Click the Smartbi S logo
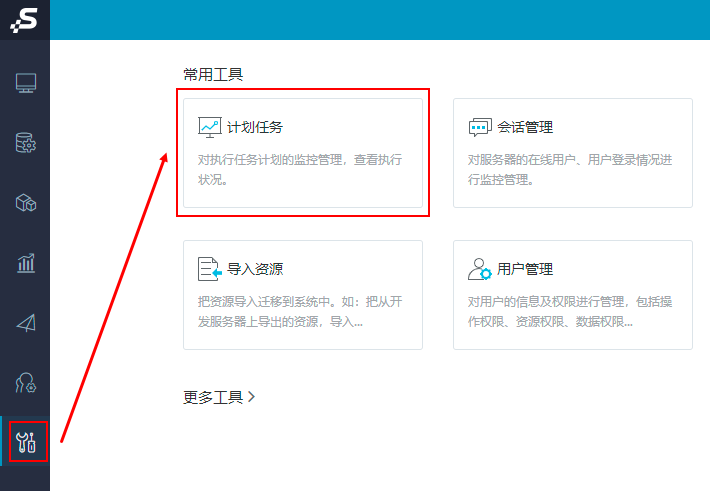Image resolution: width=710 pixels, height=491 pixels. coord(24,20)
